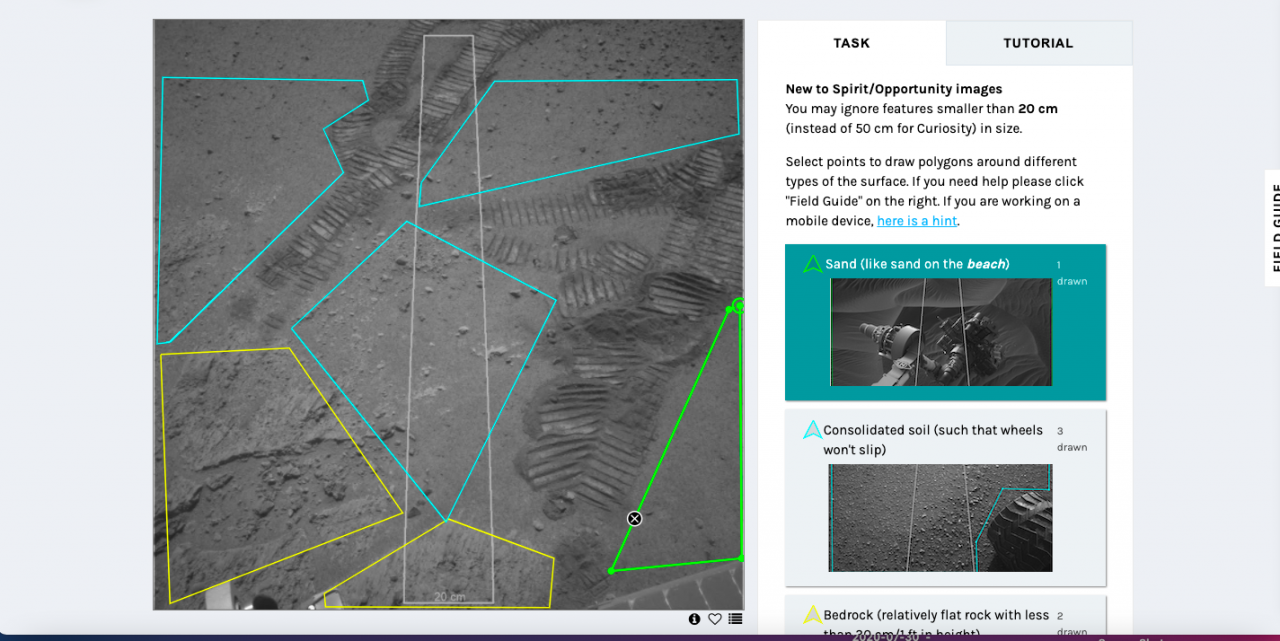Click the "New to Spirit/Opportunity images" heading
Screen dimensions: 1280x641
pos(894,89)
